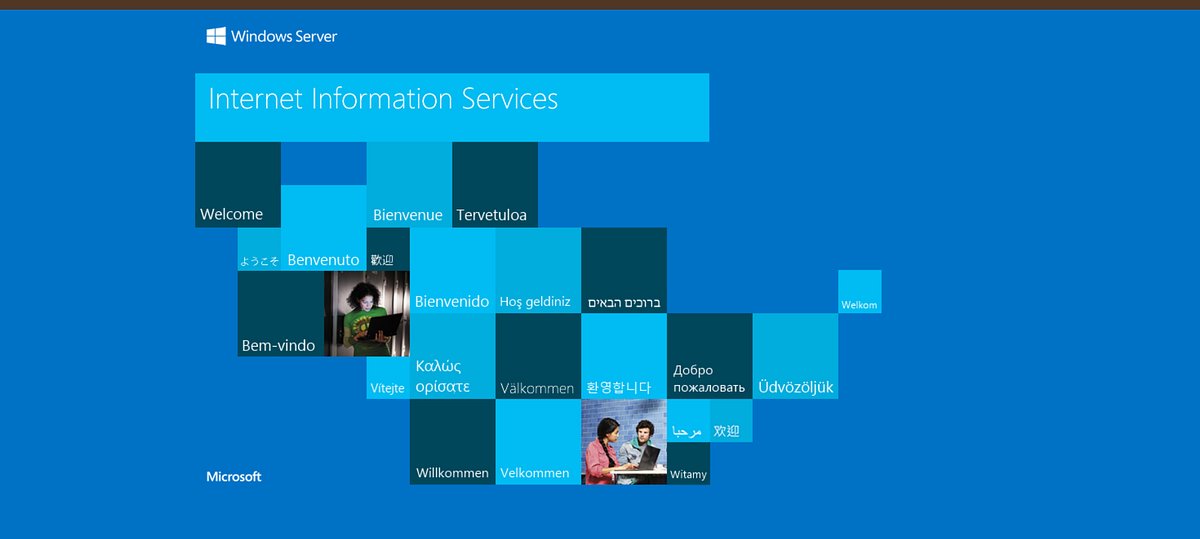Click the Windows Server text
Image resolution: width=1200 pixels, height=539 pixels.
tap(284, 36)
